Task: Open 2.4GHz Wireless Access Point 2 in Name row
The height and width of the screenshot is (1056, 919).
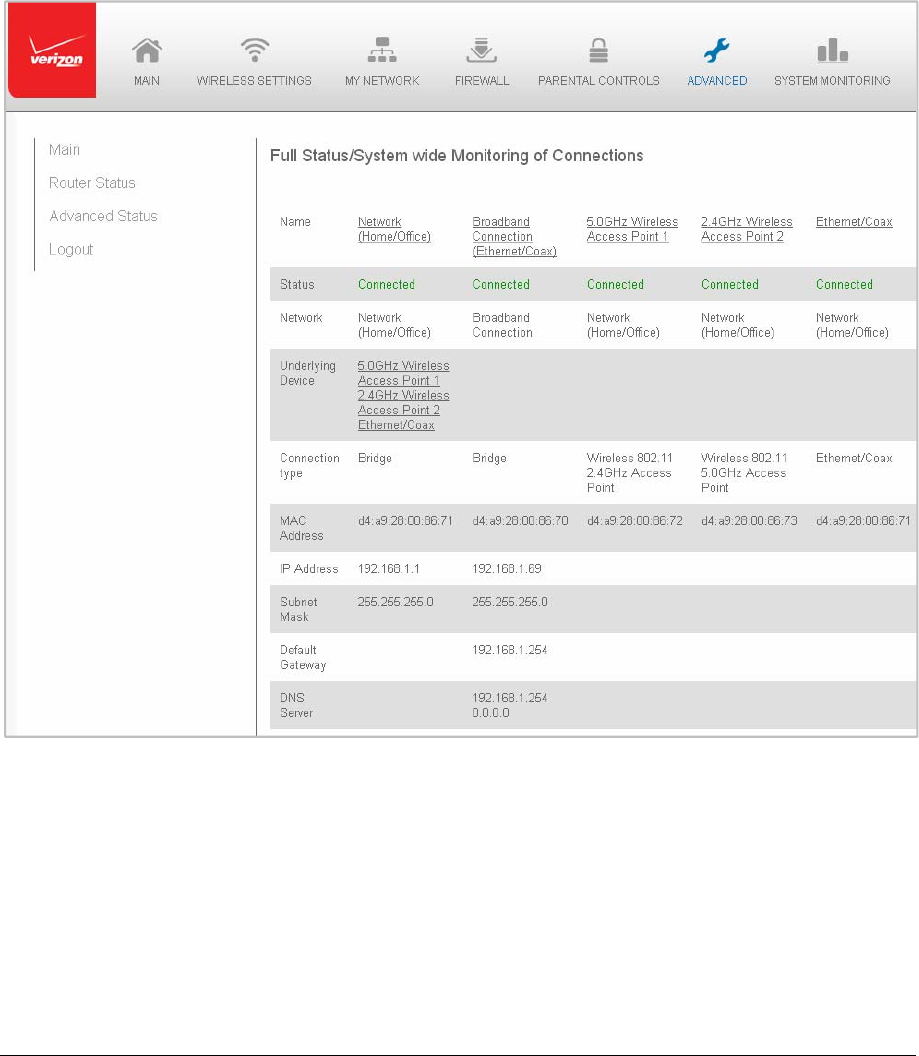Action: point(747,230)
